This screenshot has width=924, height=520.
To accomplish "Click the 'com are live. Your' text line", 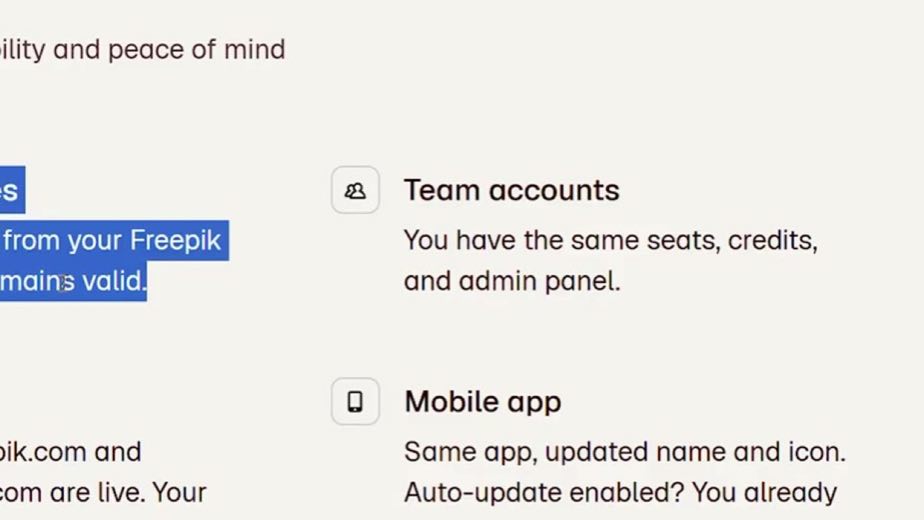I will click(x=103, y=492).
